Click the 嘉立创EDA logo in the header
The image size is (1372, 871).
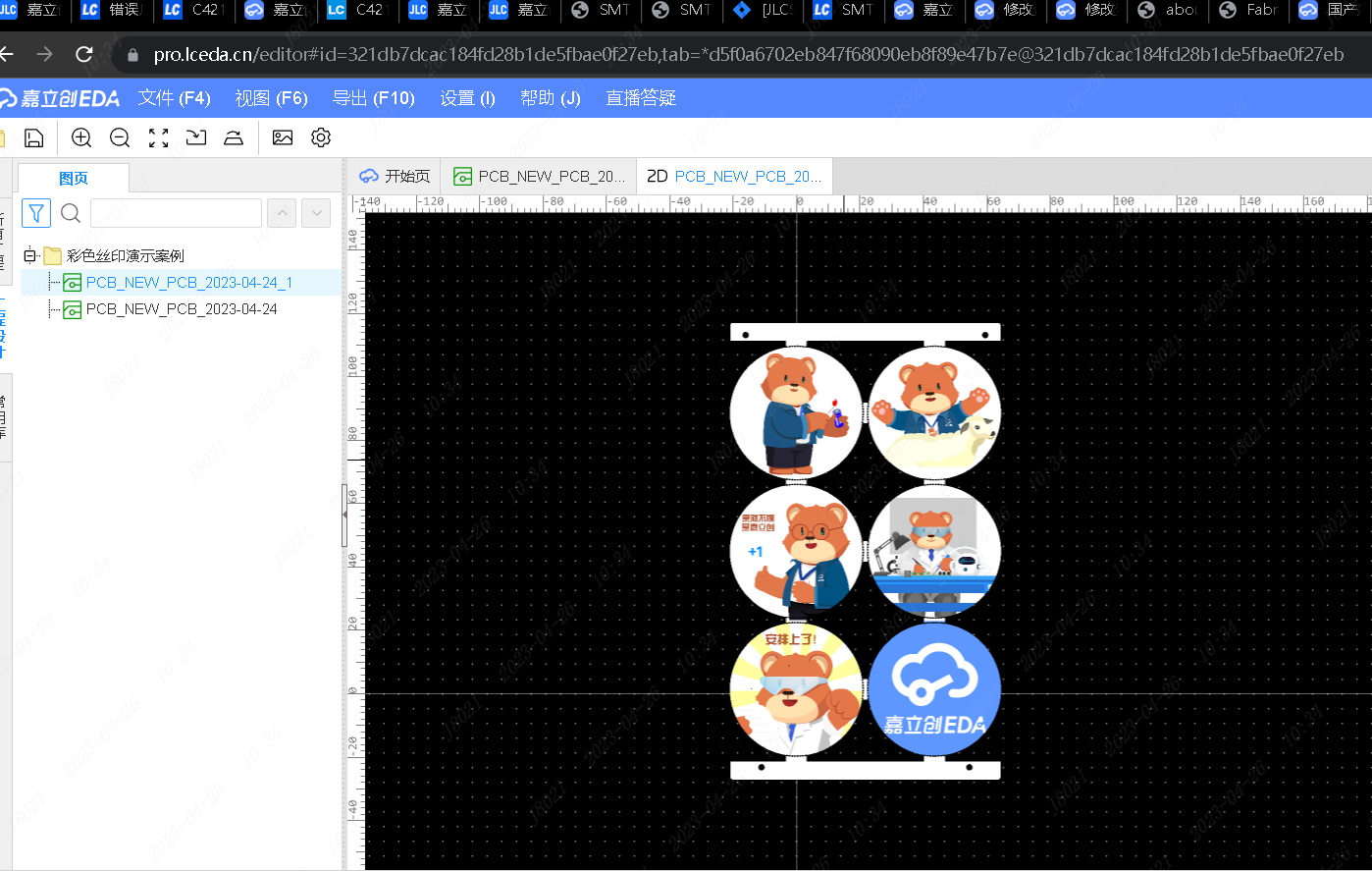click(x=59, y=98)
